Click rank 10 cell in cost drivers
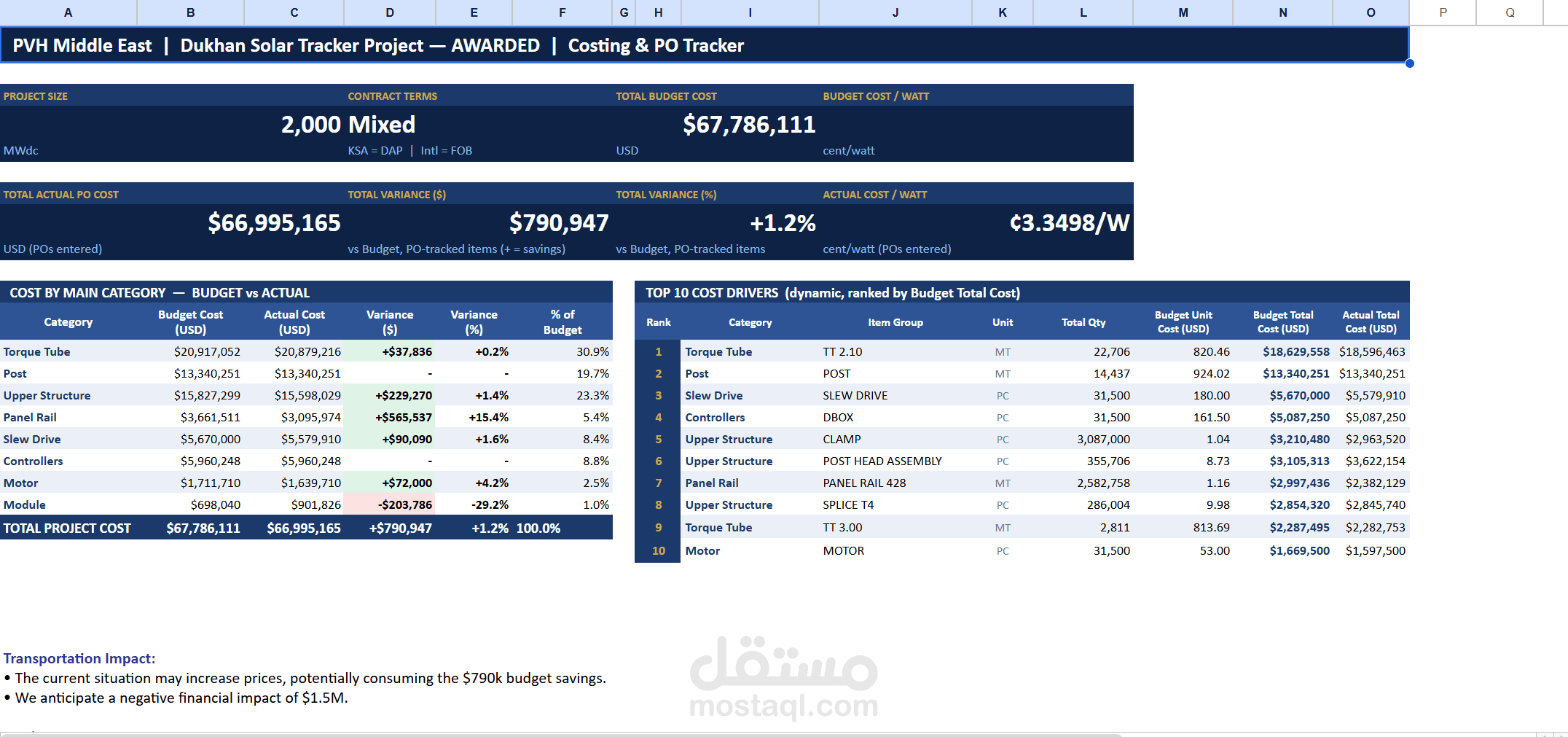1568x737 pixels. click(659, 550)
